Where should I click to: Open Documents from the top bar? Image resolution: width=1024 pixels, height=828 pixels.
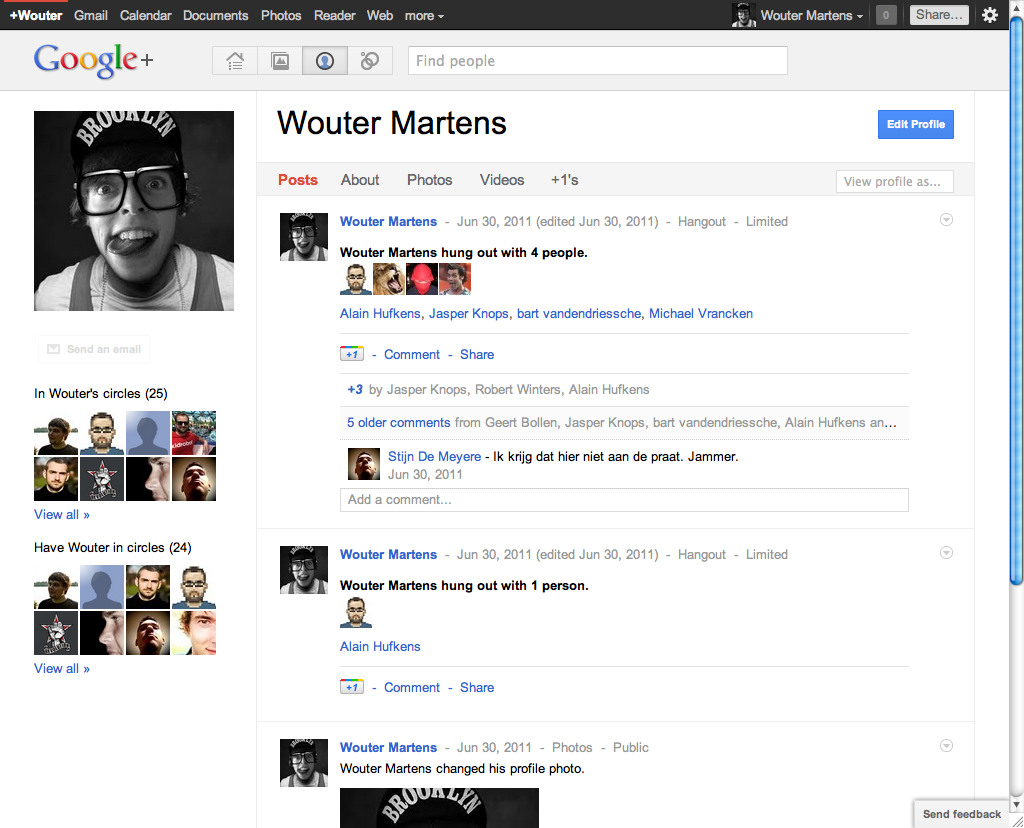coord(216,16)
